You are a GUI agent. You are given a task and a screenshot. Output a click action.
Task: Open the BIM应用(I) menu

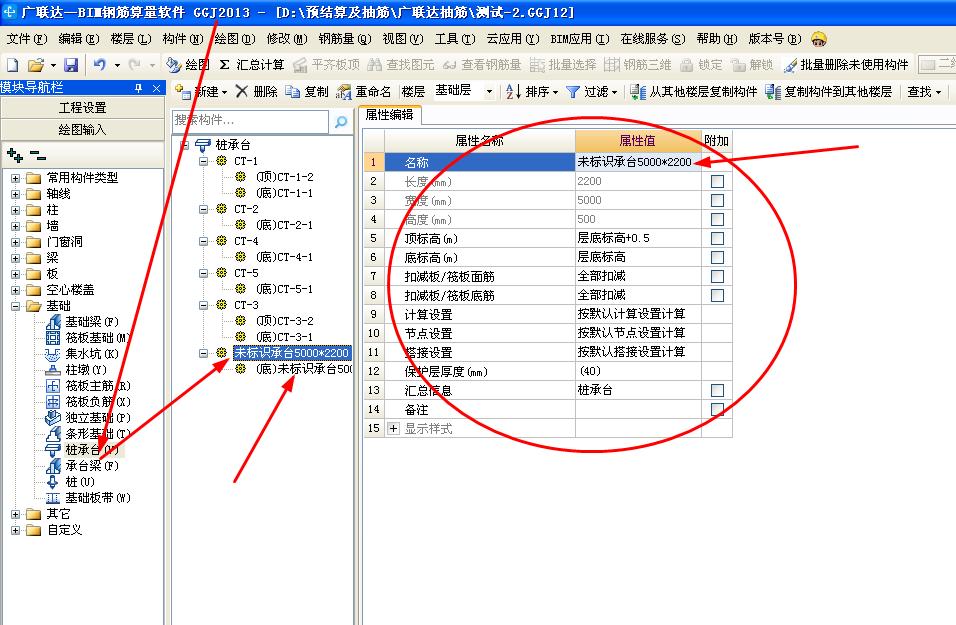point(579,39)
